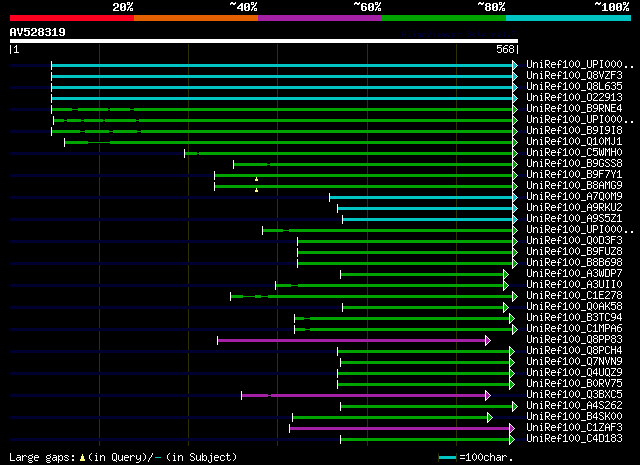Select the UniRef100_B9F7Y1 label
The height and width of the screenshot is (465, 640).
click(574, 175)
